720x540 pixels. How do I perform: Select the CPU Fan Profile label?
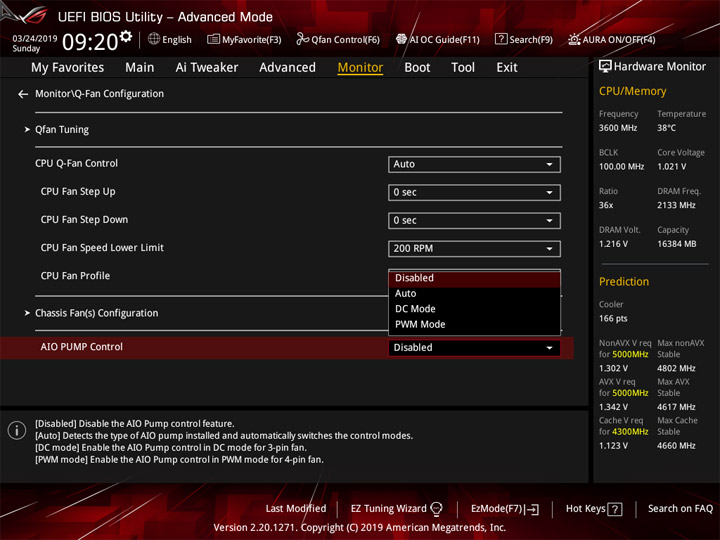[75, 276]
